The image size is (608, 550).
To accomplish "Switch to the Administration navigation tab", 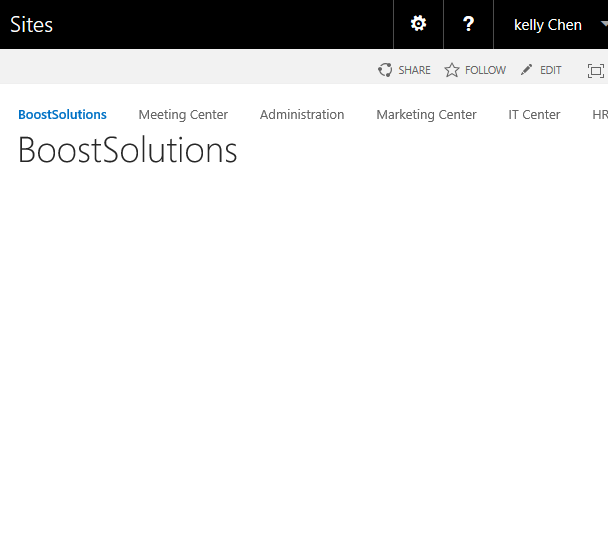I will [x=302, y=115].
